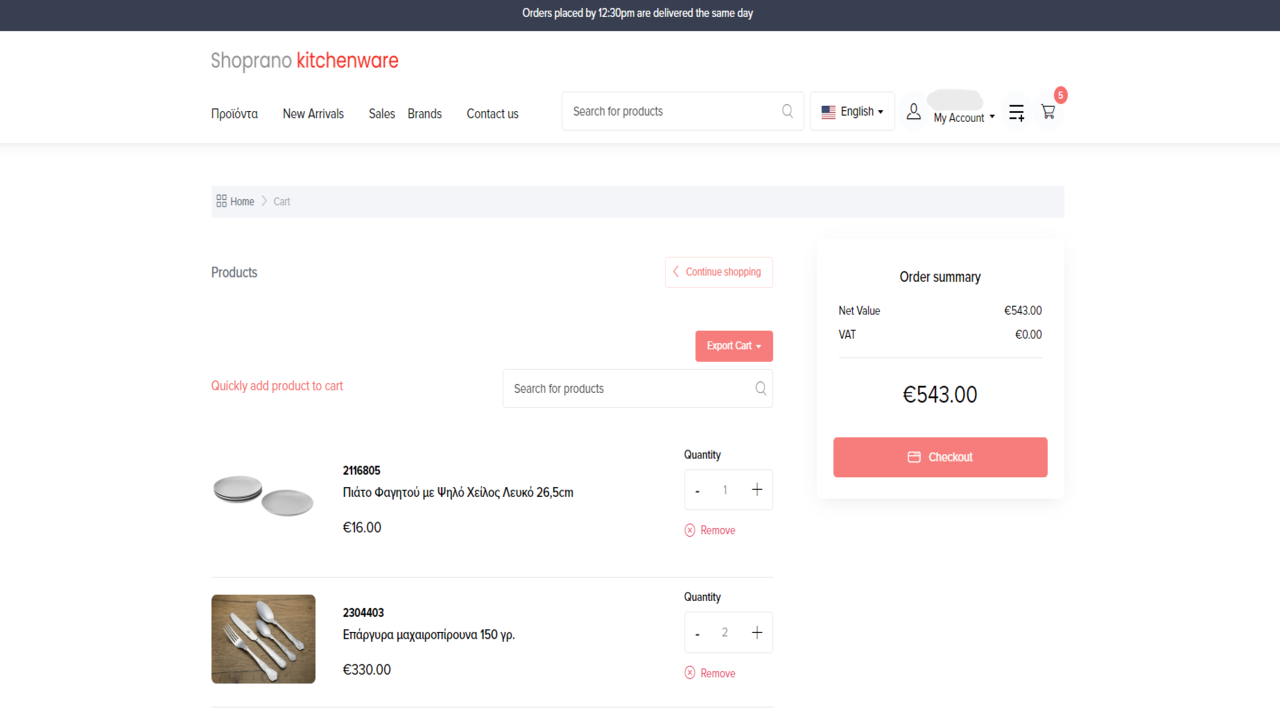Viewport: 1280px width, 720px height.
Task: Click the My Account person icon
Action: click(x=913, y=111)
